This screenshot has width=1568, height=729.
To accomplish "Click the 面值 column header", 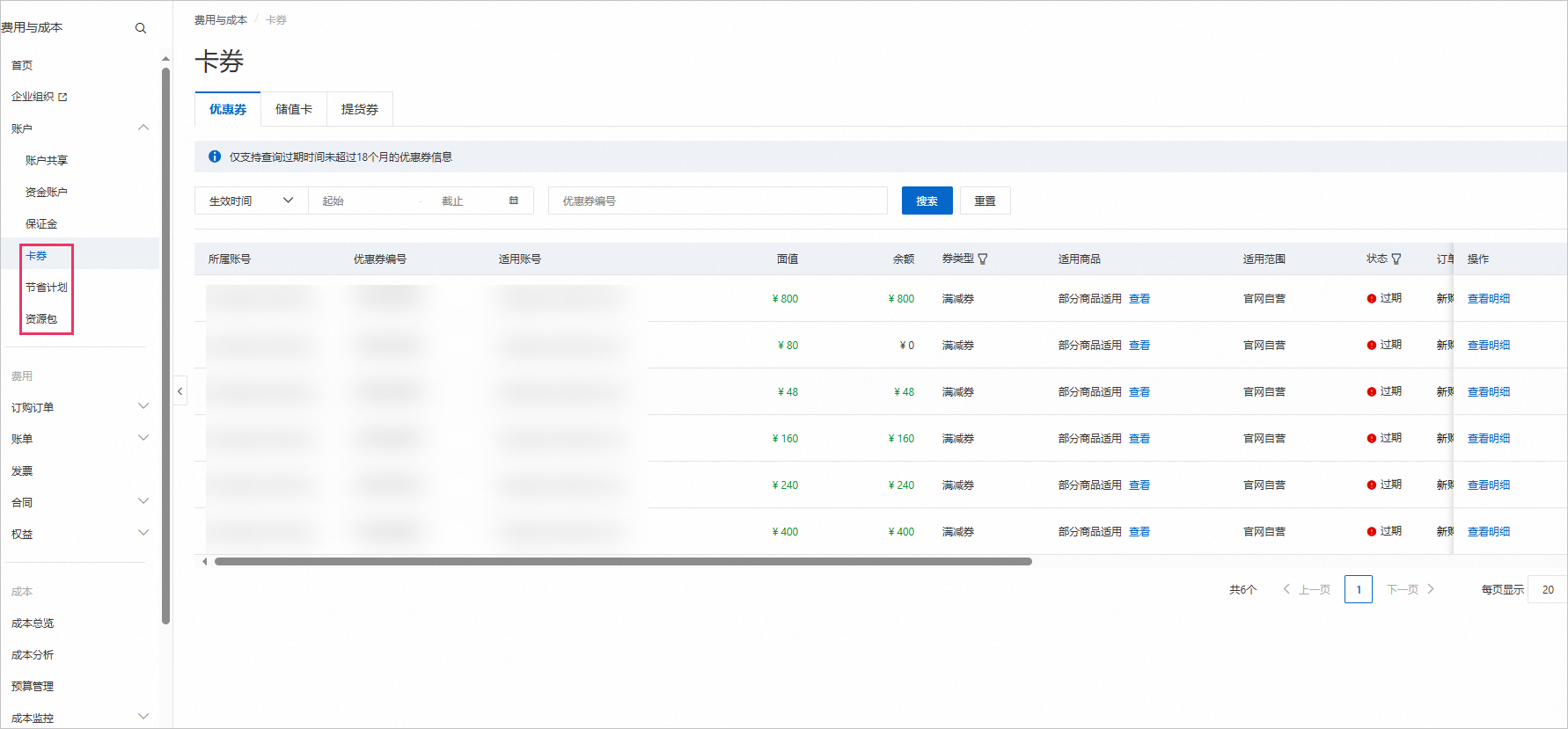I will click(x=788, y=259).
